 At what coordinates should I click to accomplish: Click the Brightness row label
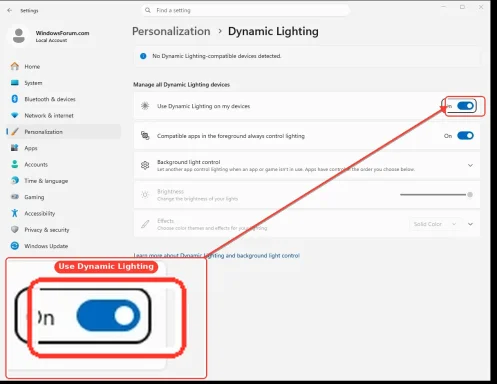170,191
